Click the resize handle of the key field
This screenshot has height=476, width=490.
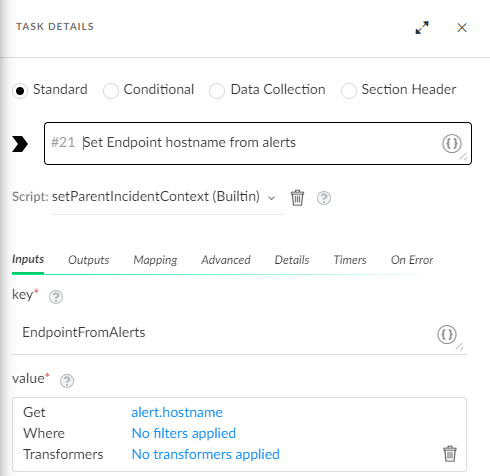460,347
